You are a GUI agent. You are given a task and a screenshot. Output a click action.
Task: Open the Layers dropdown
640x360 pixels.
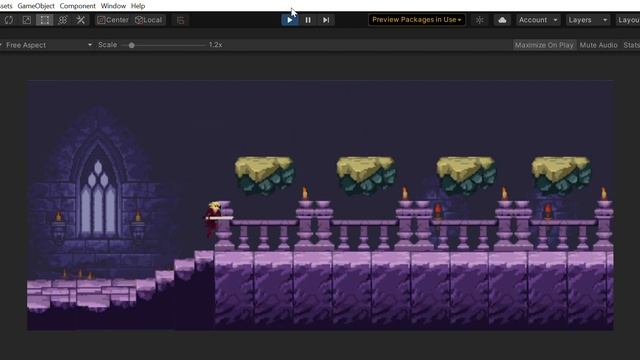(x=588, y=20)
